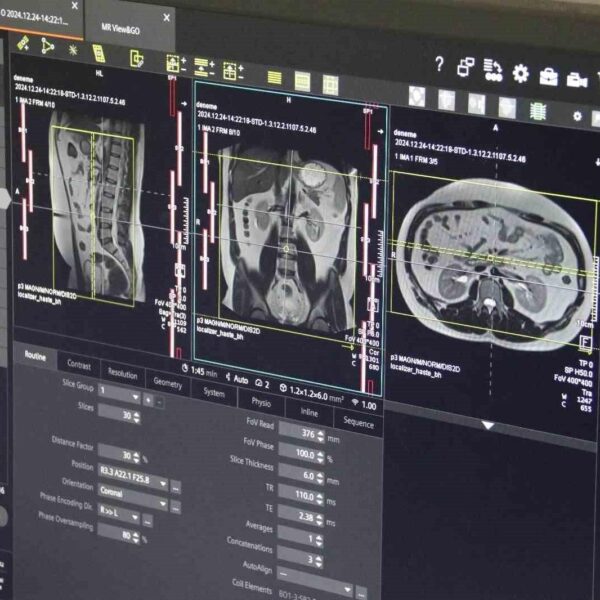Open the Contrast tab

click(x=79, y=365)
